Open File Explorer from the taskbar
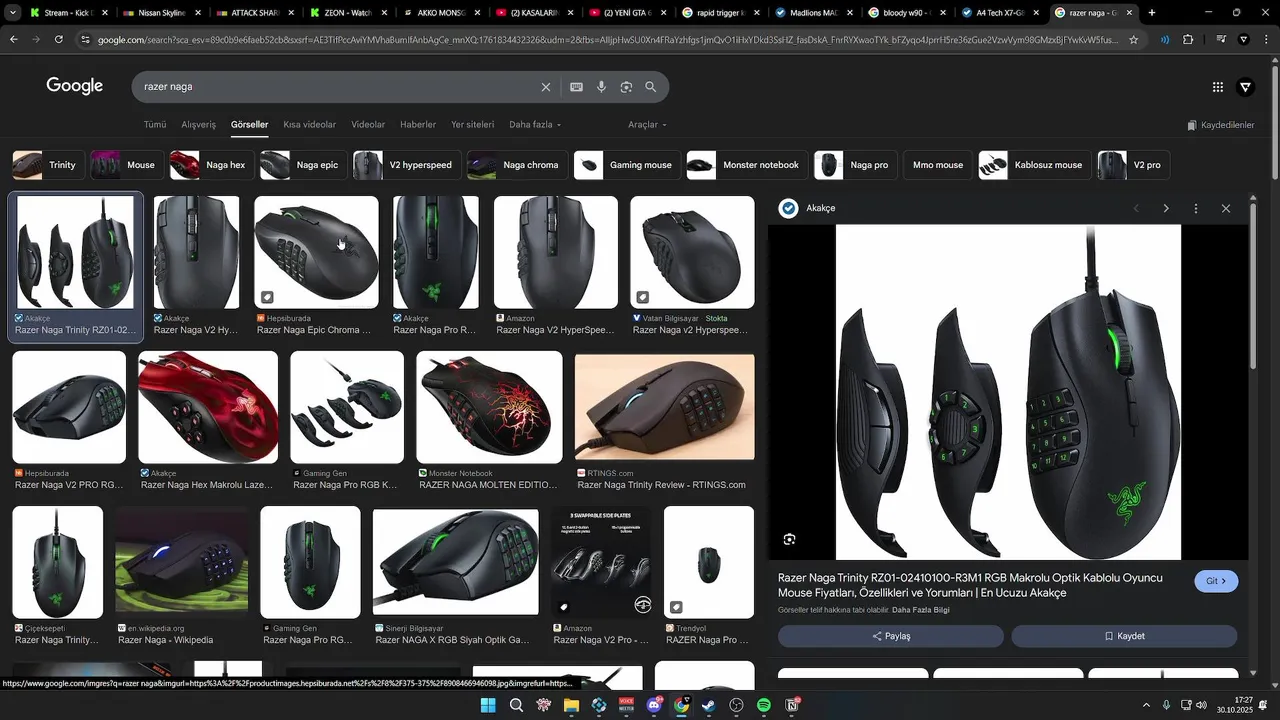This screenshot has height=720, width=1280. coord(571,705)
